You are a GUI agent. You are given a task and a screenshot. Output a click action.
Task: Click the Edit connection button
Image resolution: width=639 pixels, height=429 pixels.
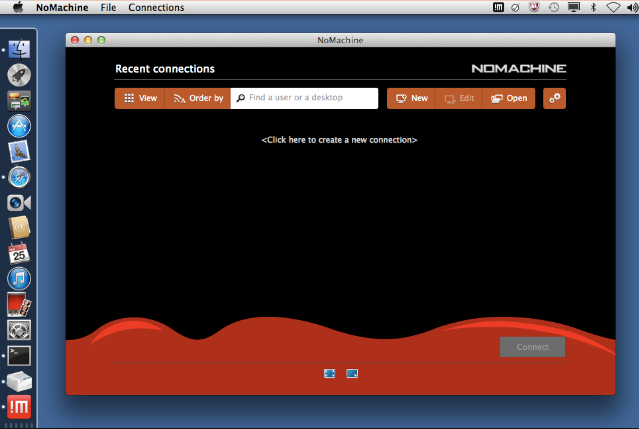coord(459,98)
